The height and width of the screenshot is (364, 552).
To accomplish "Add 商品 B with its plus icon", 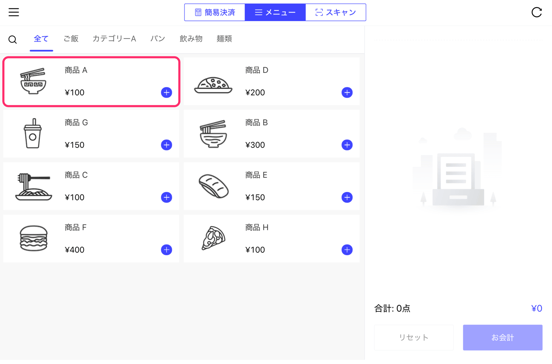I will [347, 145].
